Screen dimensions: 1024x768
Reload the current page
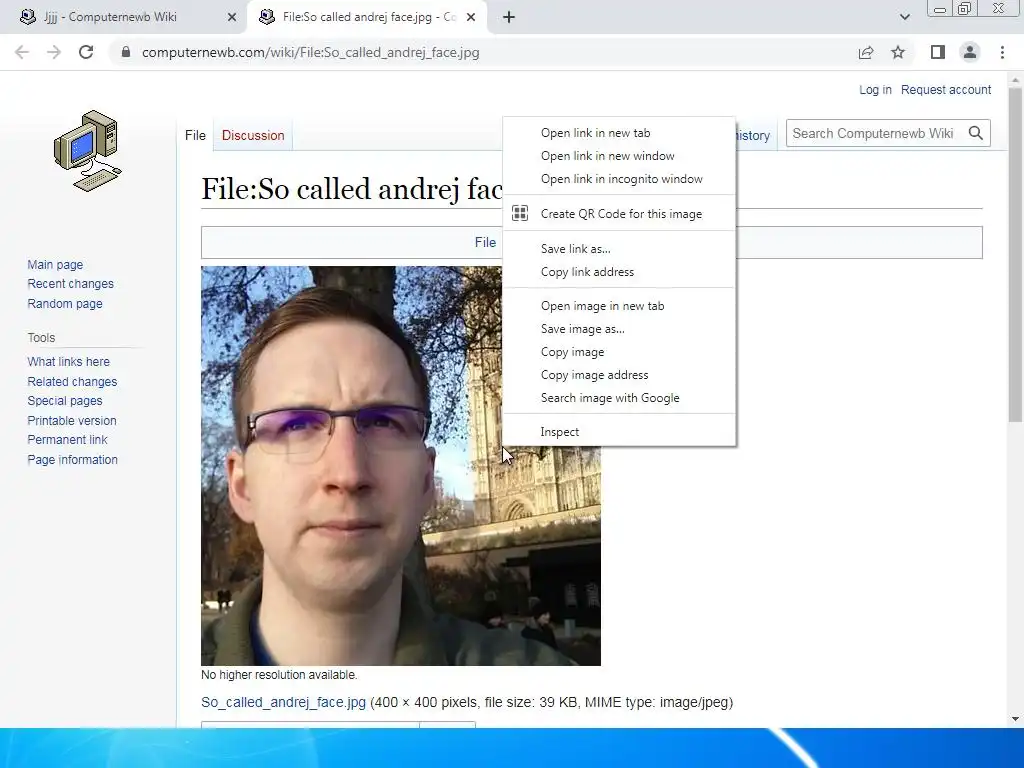coord(86,52)
